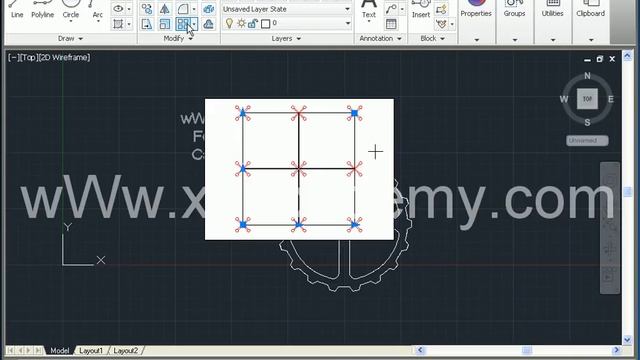Screen dimensions: 640x360
Task: Click the vertical scrollbar up arrow
Action: click(627, 56)
